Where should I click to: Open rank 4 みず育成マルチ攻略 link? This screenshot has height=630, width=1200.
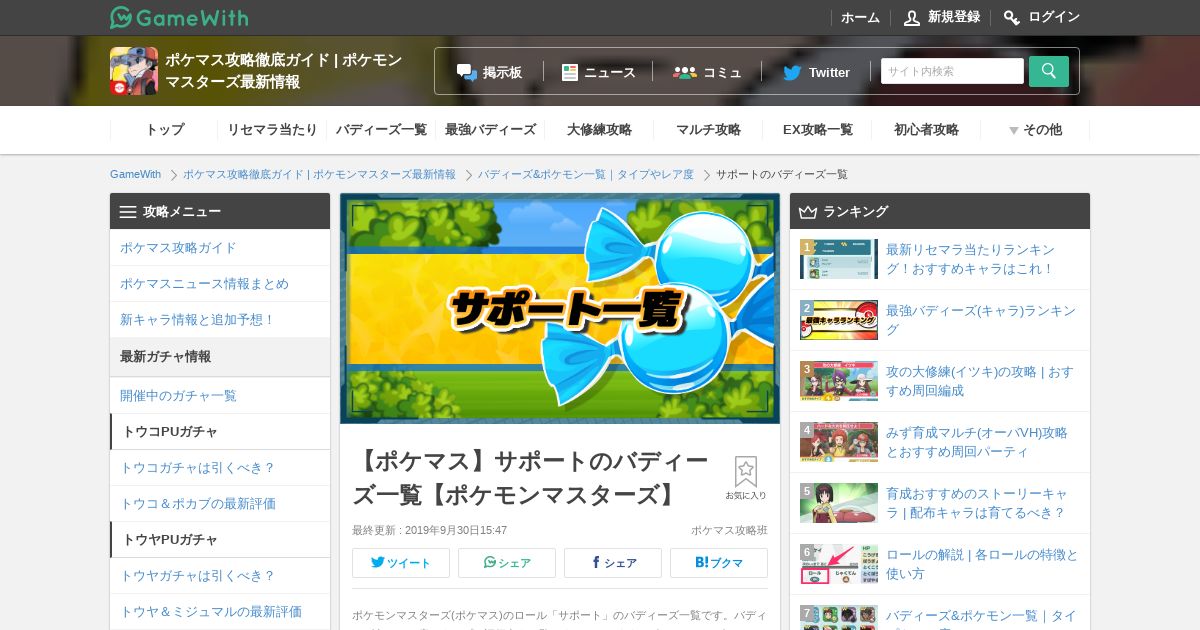pyautogui.click(x=977, y=442)
